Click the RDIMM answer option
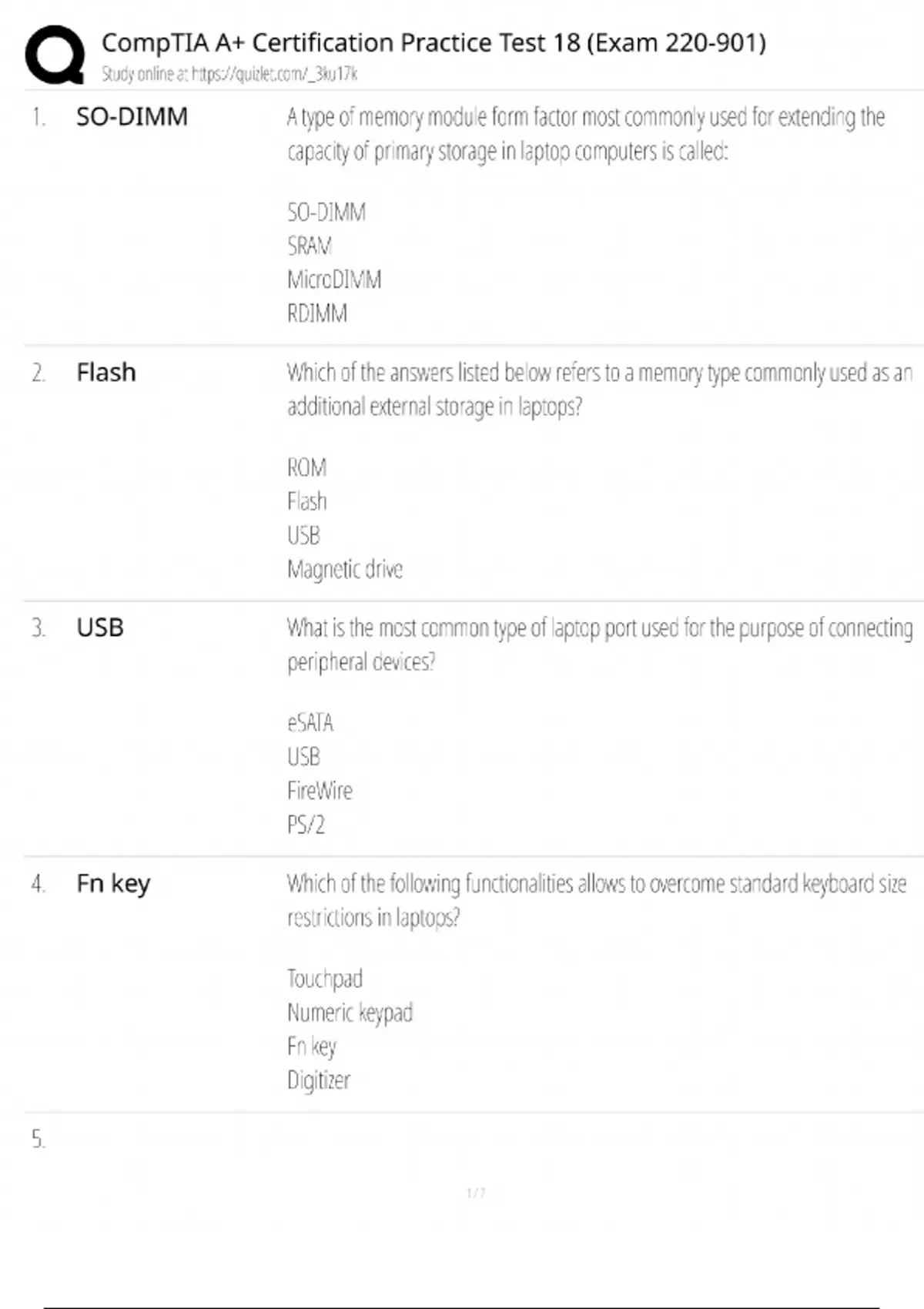Screen dimensions: 924x1309 click(317, 313)
